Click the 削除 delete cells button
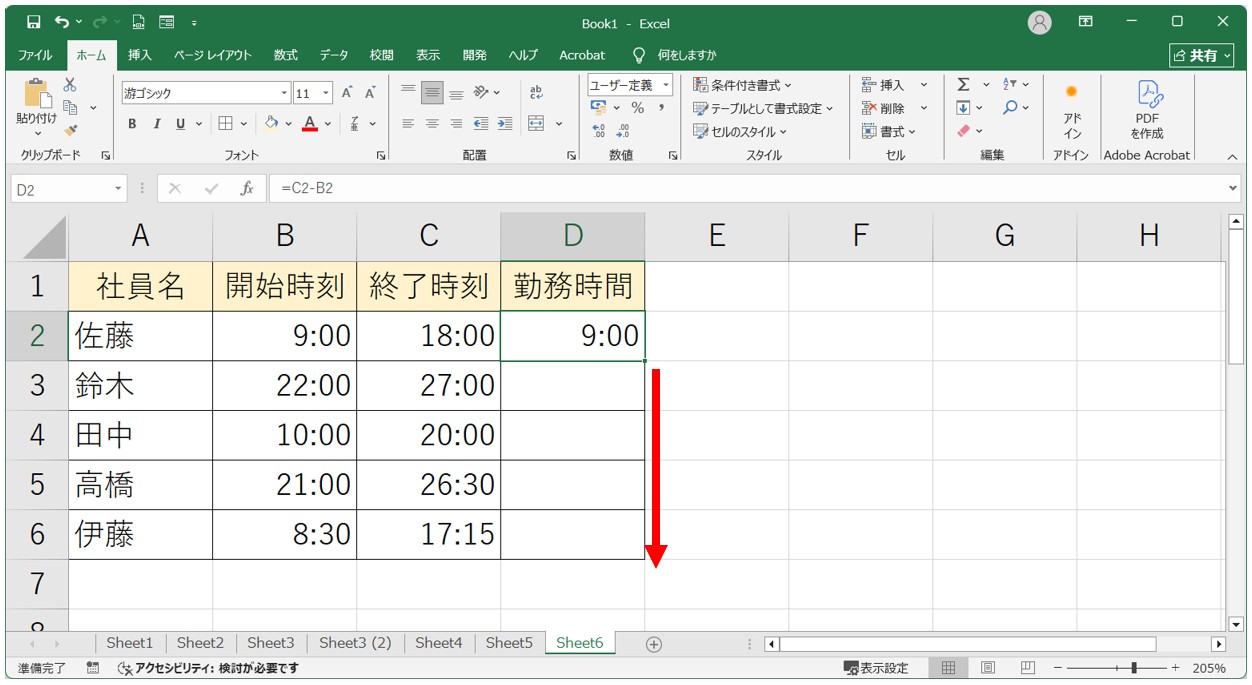Screen dimensions: 1252x685 click(884, 108)
